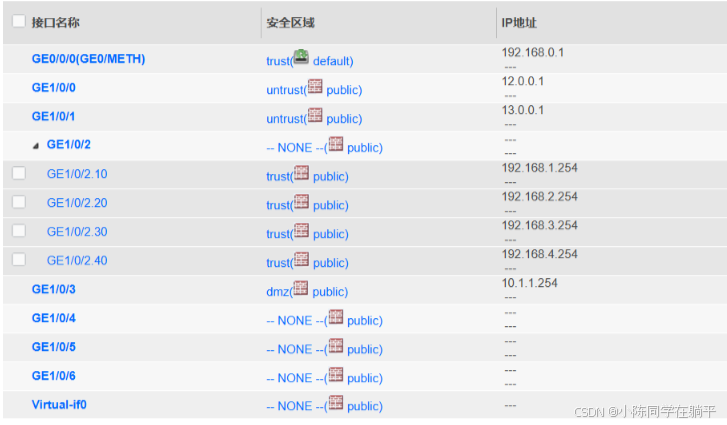Select IP address 12.0.0.1
This screenshot has height=425, width=727.
(523, 81)
